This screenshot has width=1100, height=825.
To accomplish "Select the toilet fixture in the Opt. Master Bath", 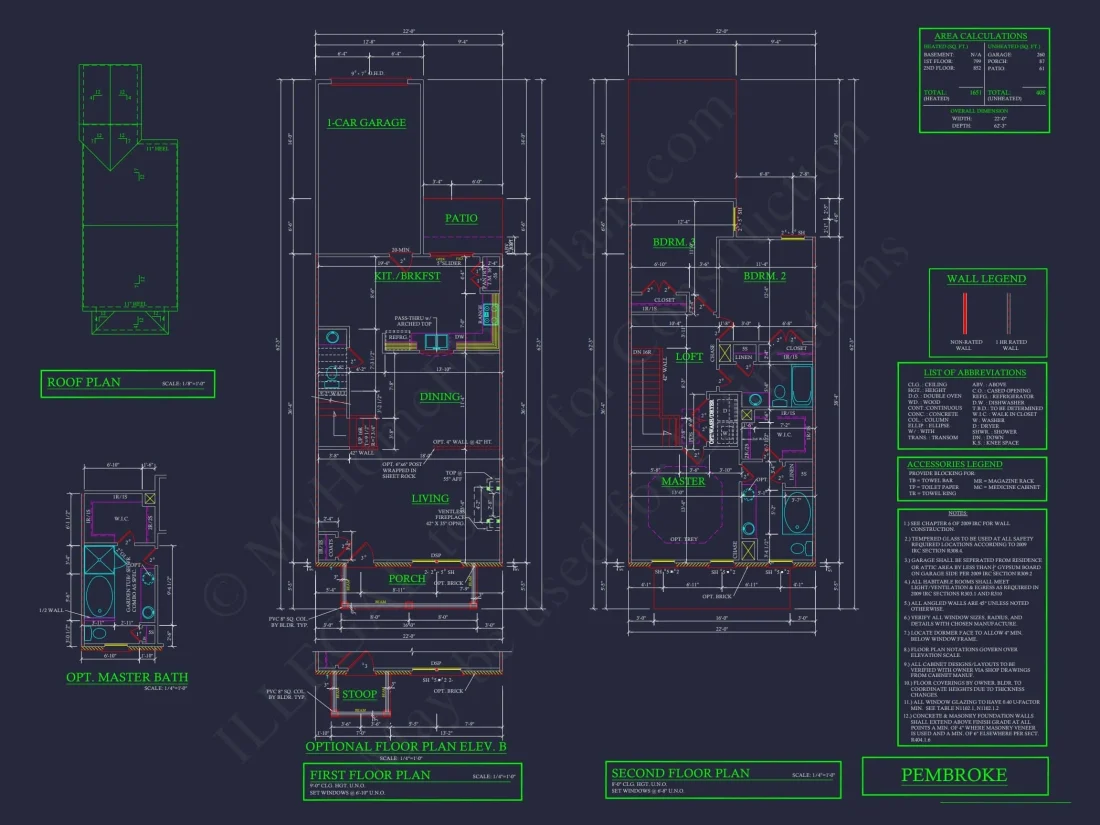I will pyautogui.click(x=100, y=633).
